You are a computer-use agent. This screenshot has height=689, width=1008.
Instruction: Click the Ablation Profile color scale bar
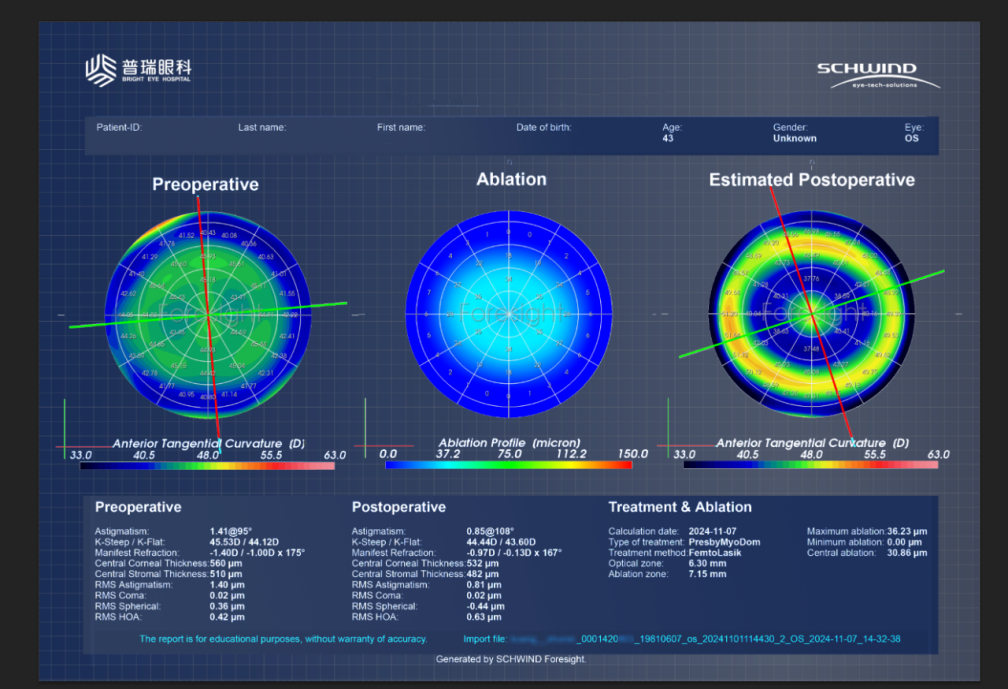pyautogui.click(x=508, y=465)
